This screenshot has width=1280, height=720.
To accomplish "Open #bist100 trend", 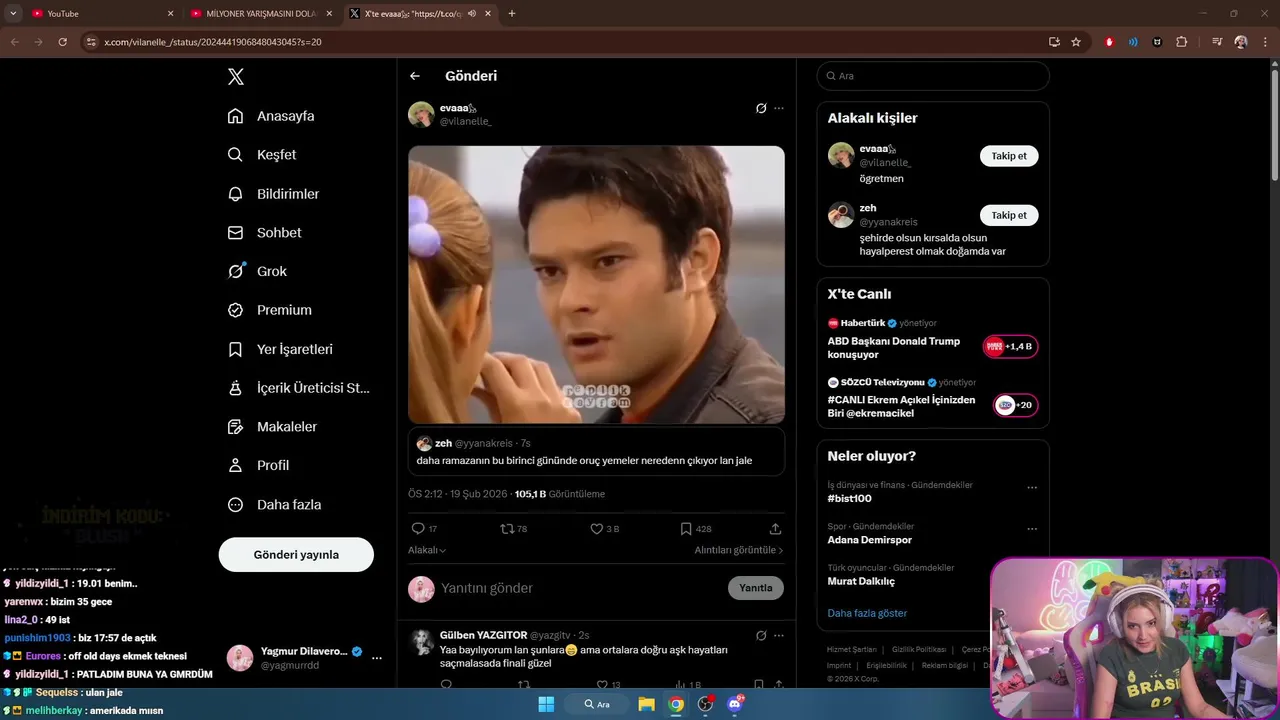I will pyautogui.click(x=849, y=498).
